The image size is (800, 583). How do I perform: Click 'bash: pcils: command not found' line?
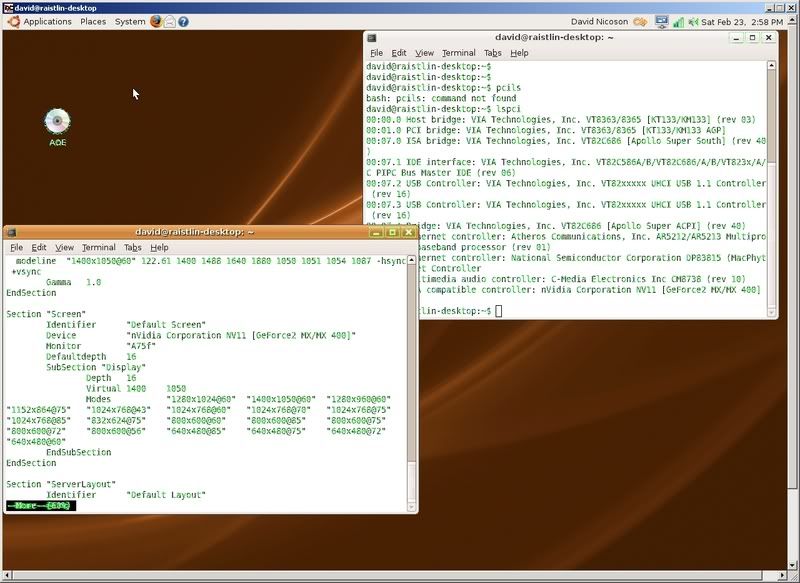click(x=441, y=98)
